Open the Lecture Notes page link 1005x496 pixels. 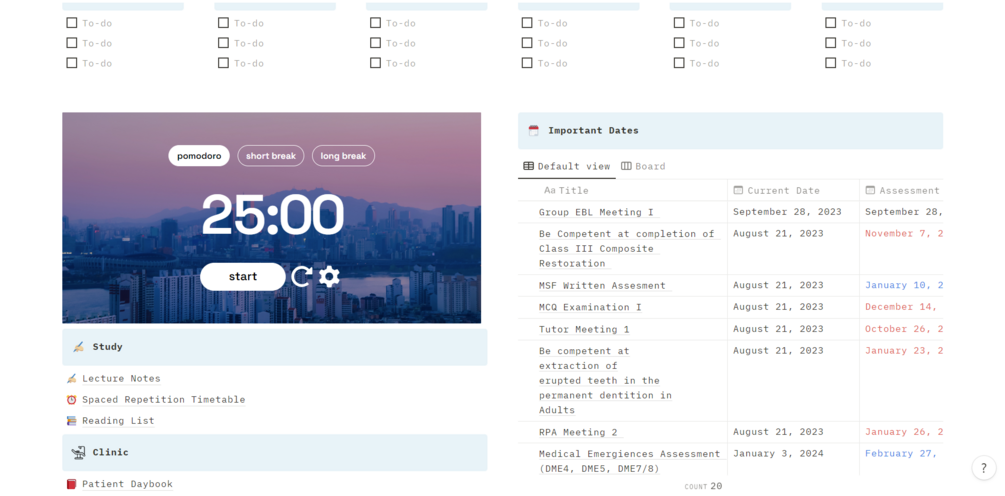121,379
